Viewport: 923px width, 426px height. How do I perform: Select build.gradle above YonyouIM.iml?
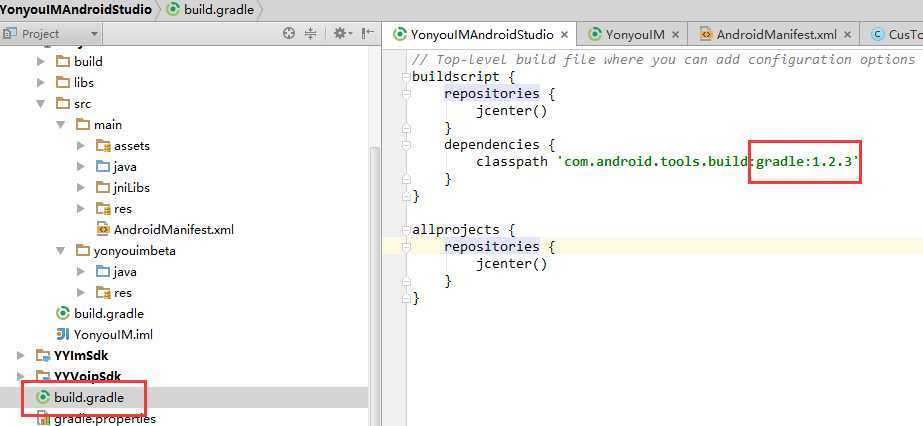tap(109, 314)
